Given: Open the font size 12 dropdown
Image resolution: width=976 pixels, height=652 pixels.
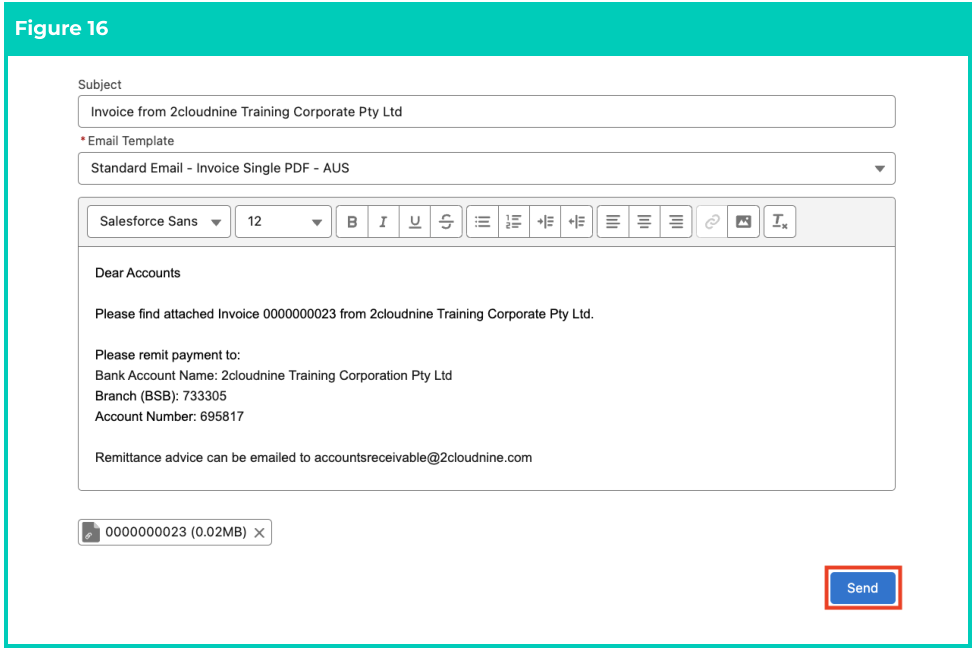Looking at the screenshot, I should point(283,222).
